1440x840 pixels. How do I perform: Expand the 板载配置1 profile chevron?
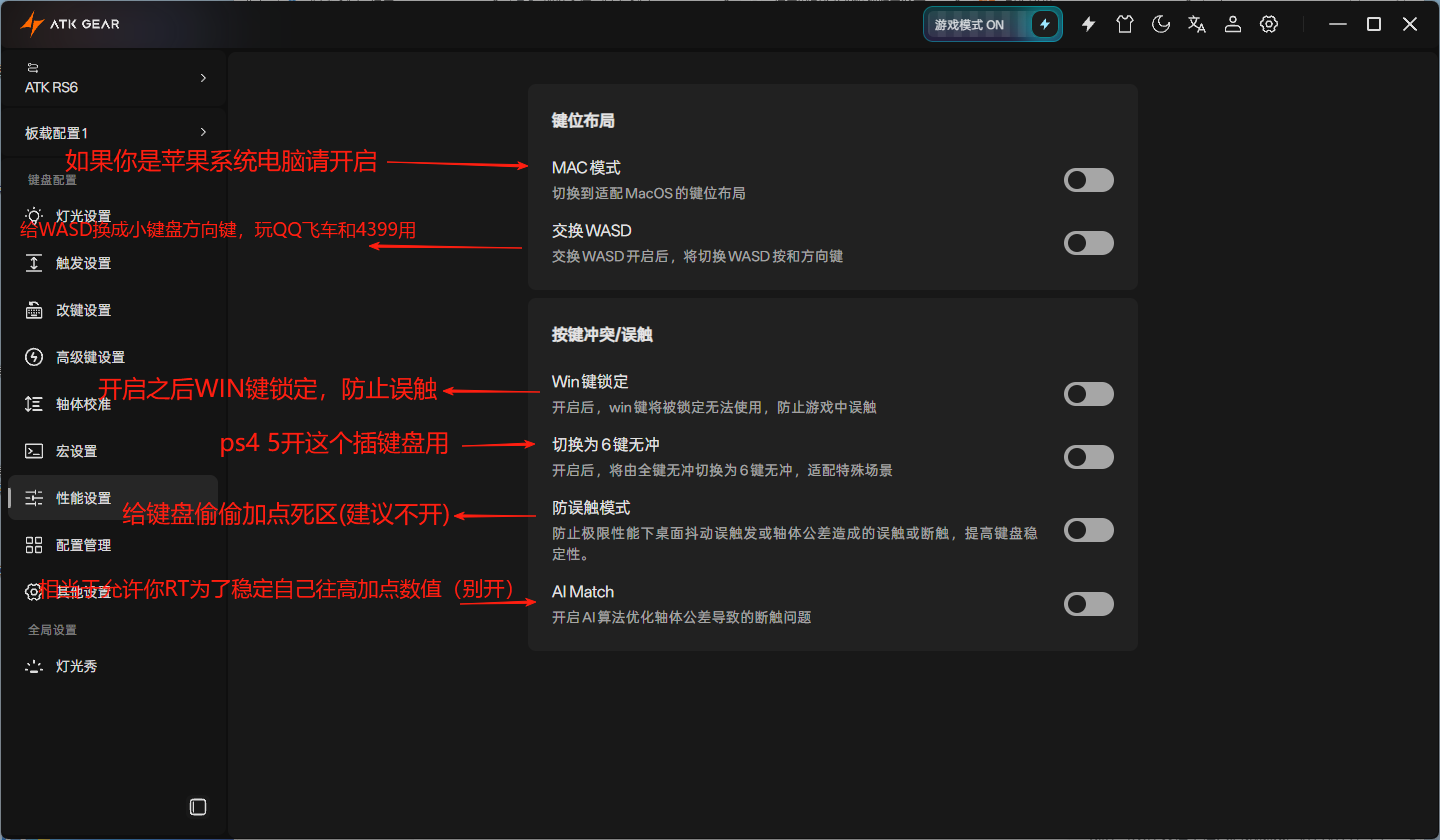click(x=203, y=132)
